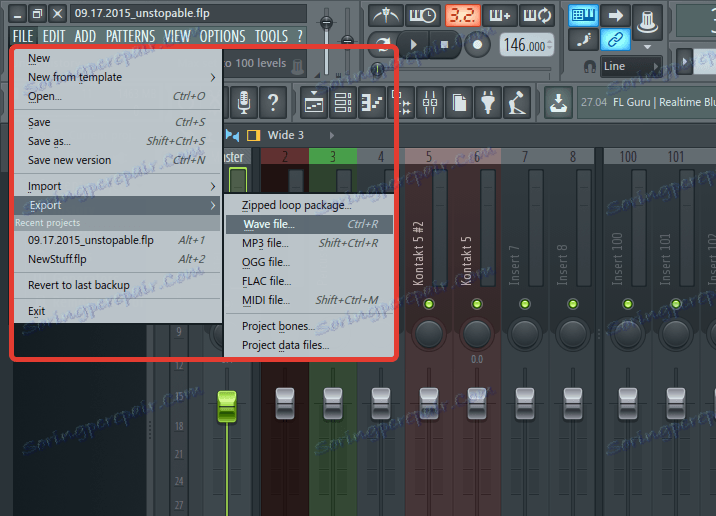This screenshot has height=516, width=716.
Task: Toggle the loop recording icon
Action: point(537,16)
